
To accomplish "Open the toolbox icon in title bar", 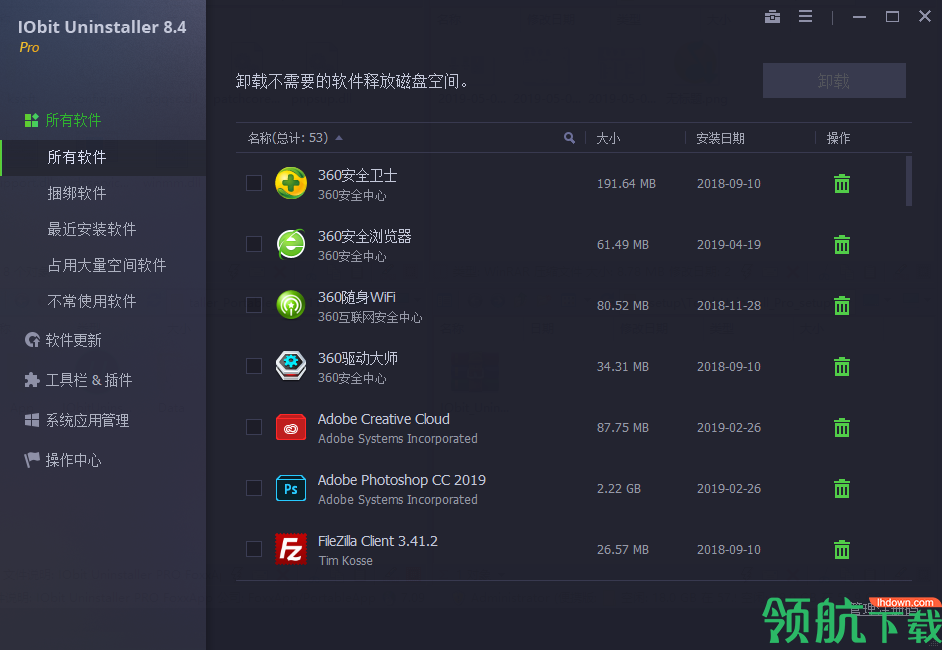I will (772, 17).
